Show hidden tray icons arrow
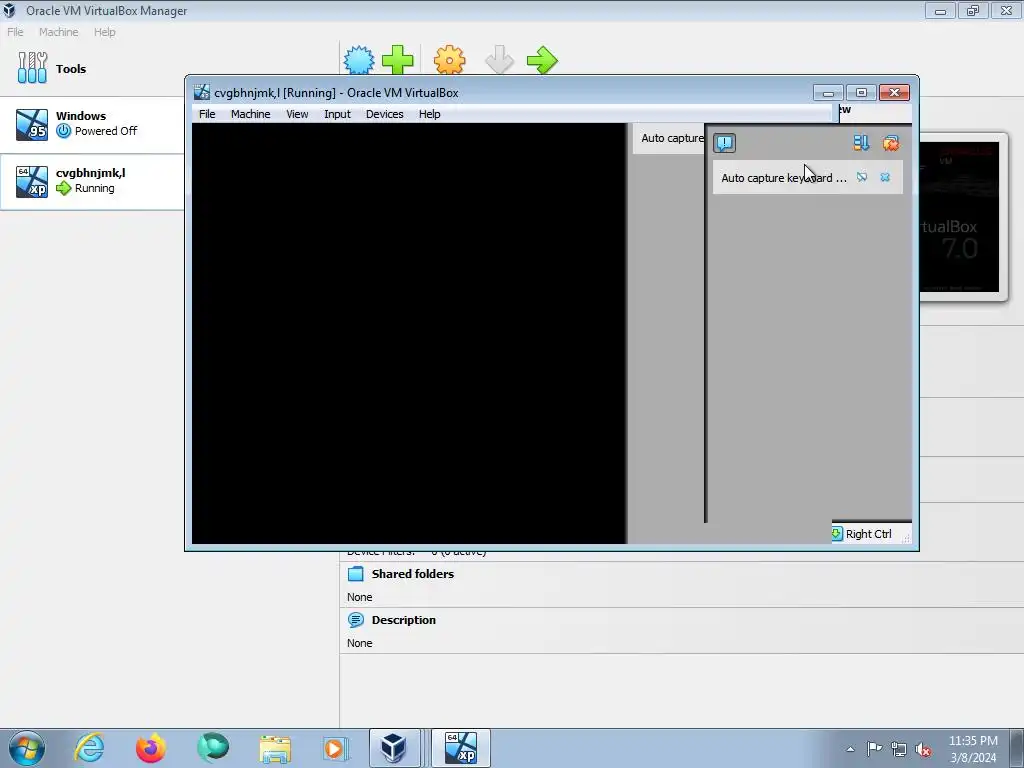1024x768 pixels. (850, 749)
